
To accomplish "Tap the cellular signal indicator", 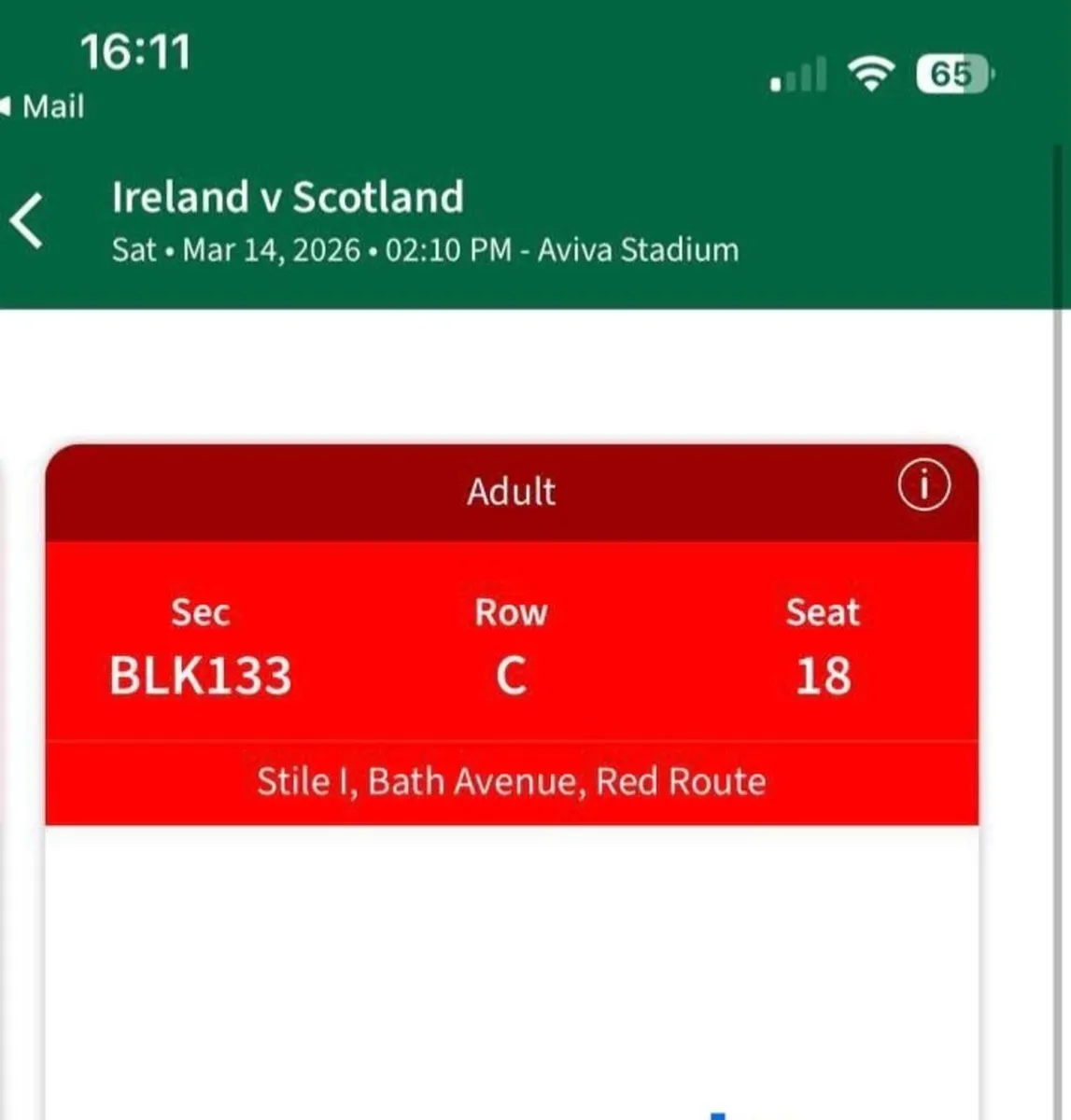I will (798, 75).
